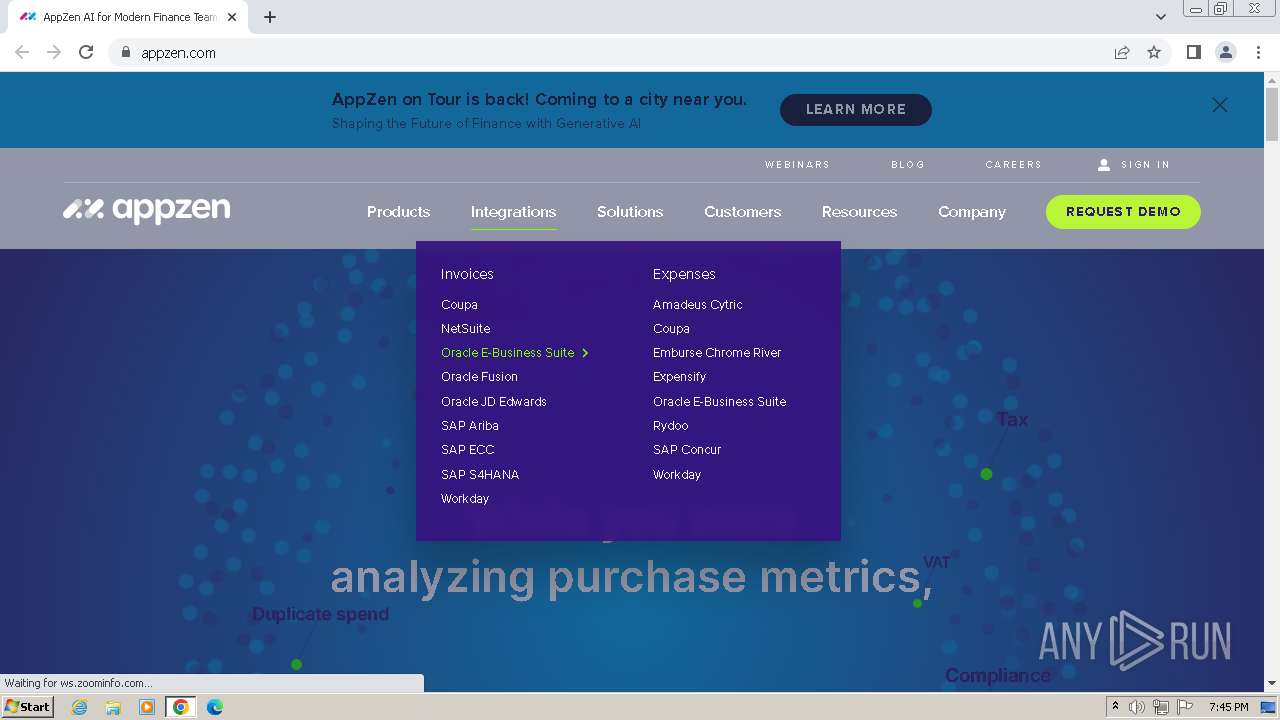Select Expensify integration

point(679,377)
